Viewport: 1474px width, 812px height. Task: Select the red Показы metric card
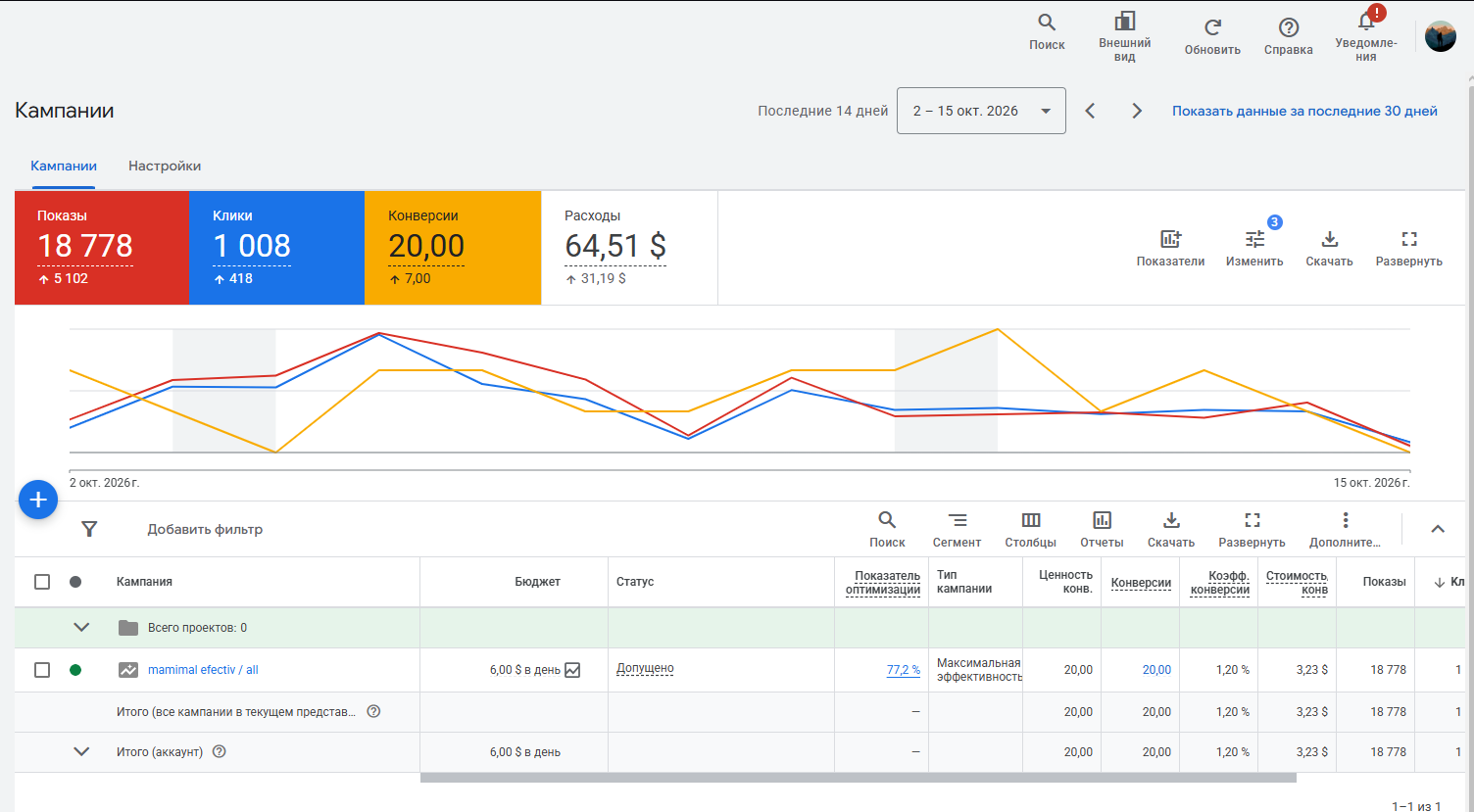click(x=102, y=248)
